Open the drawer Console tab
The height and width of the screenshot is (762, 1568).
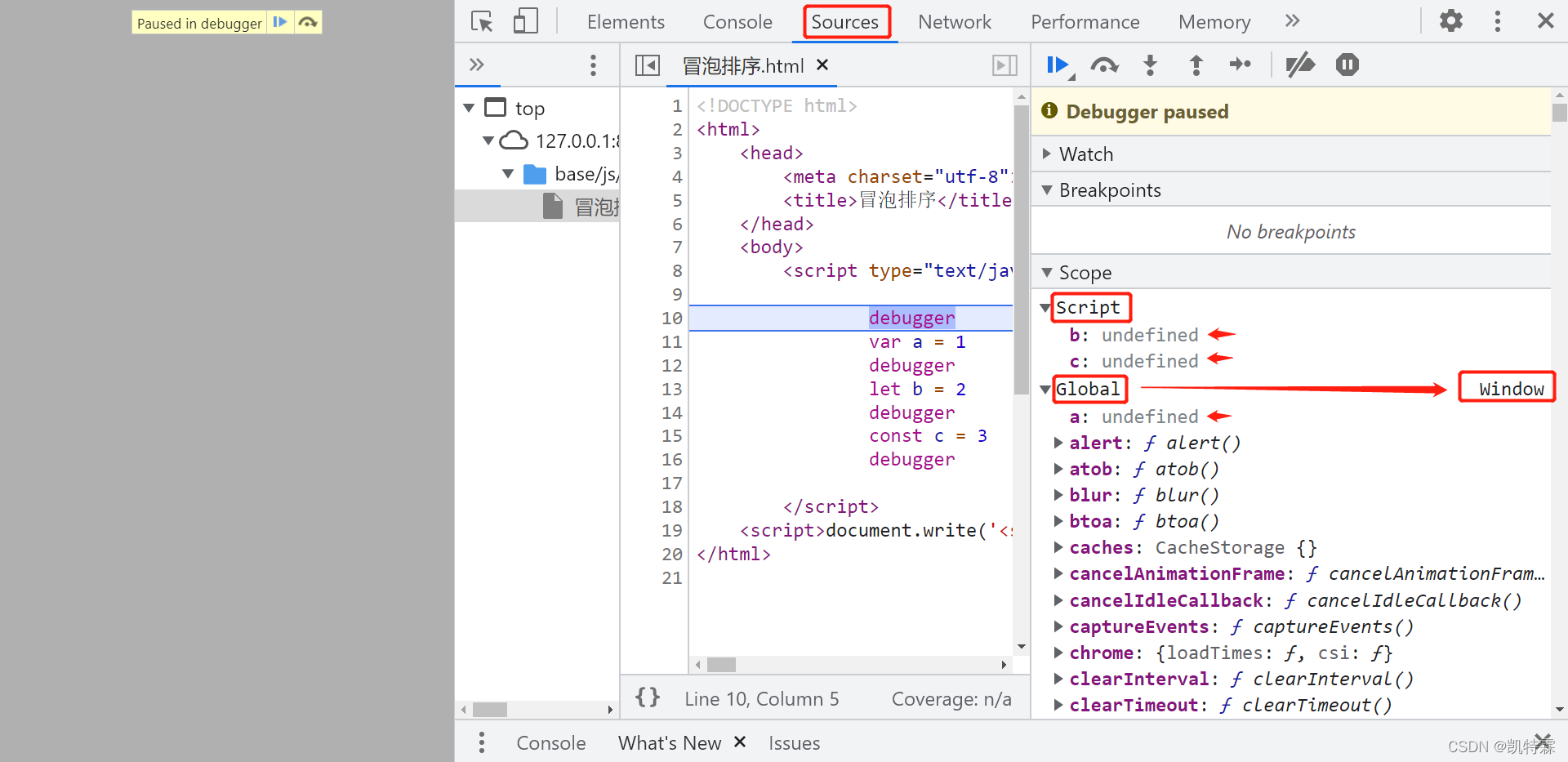pyautogui.click(x=551, y=743)
